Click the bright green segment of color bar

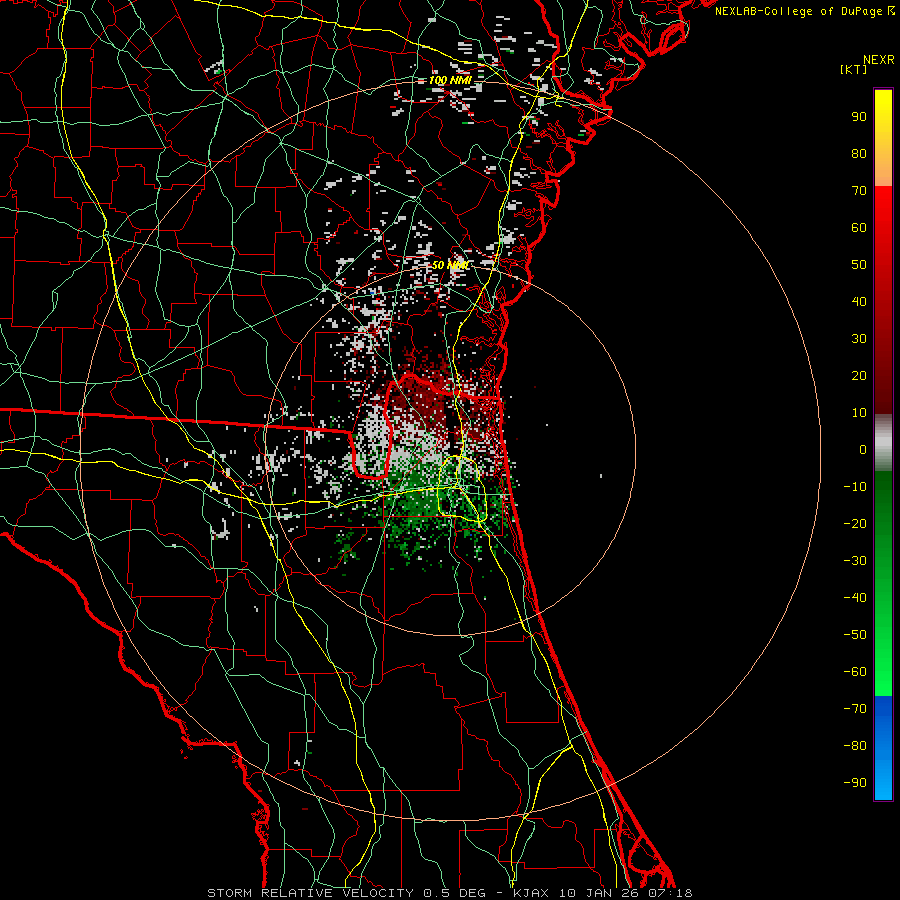pyautogui.click(x=883, y=584)
